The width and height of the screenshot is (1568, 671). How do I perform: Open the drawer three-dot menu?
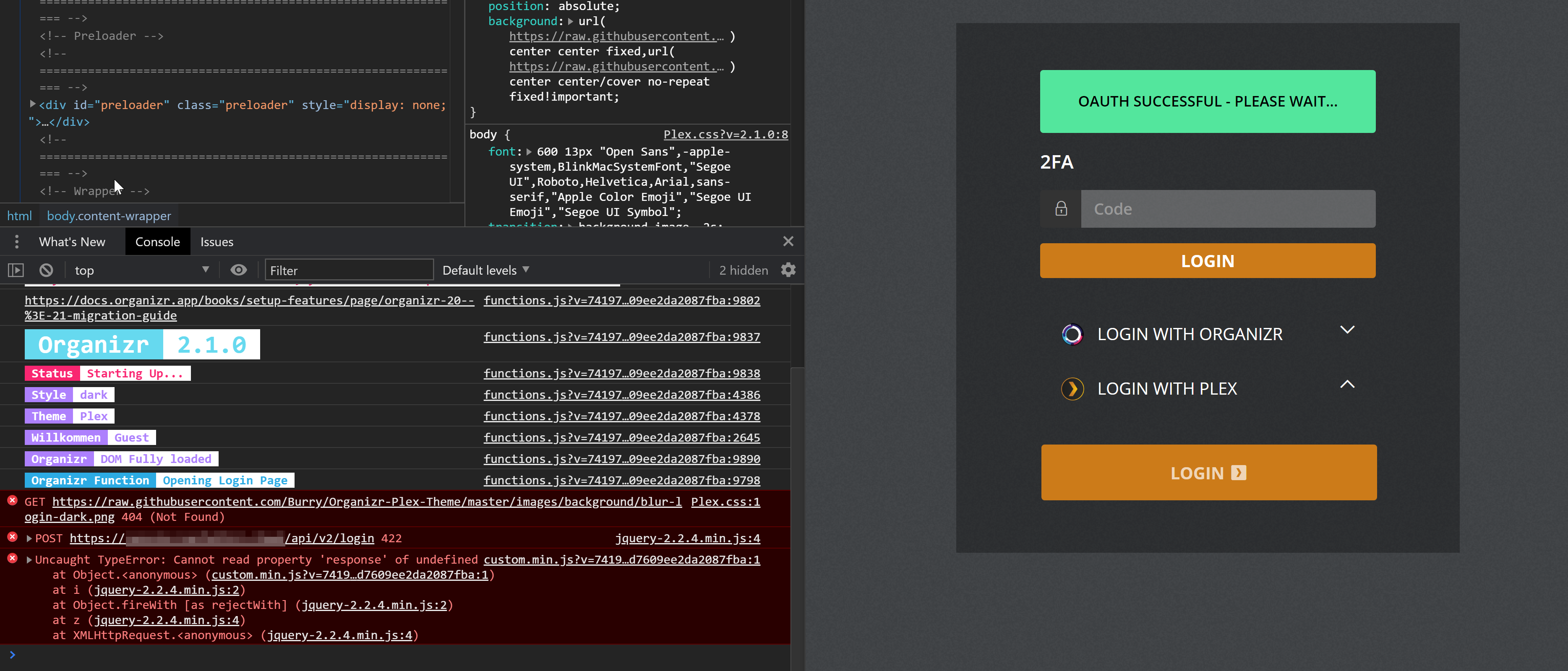tap(17, 242)
